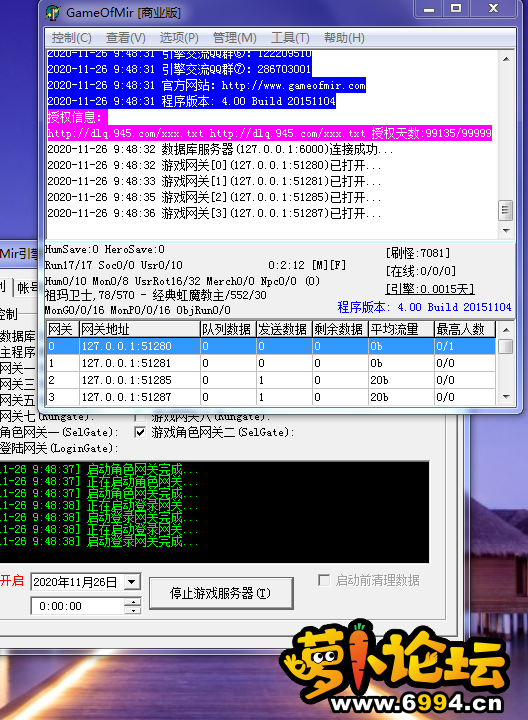Screen dimensions: 528x720
Task: Click the [引擎:0.0015天] underlined status link
Action: click(x=430, y=289)
